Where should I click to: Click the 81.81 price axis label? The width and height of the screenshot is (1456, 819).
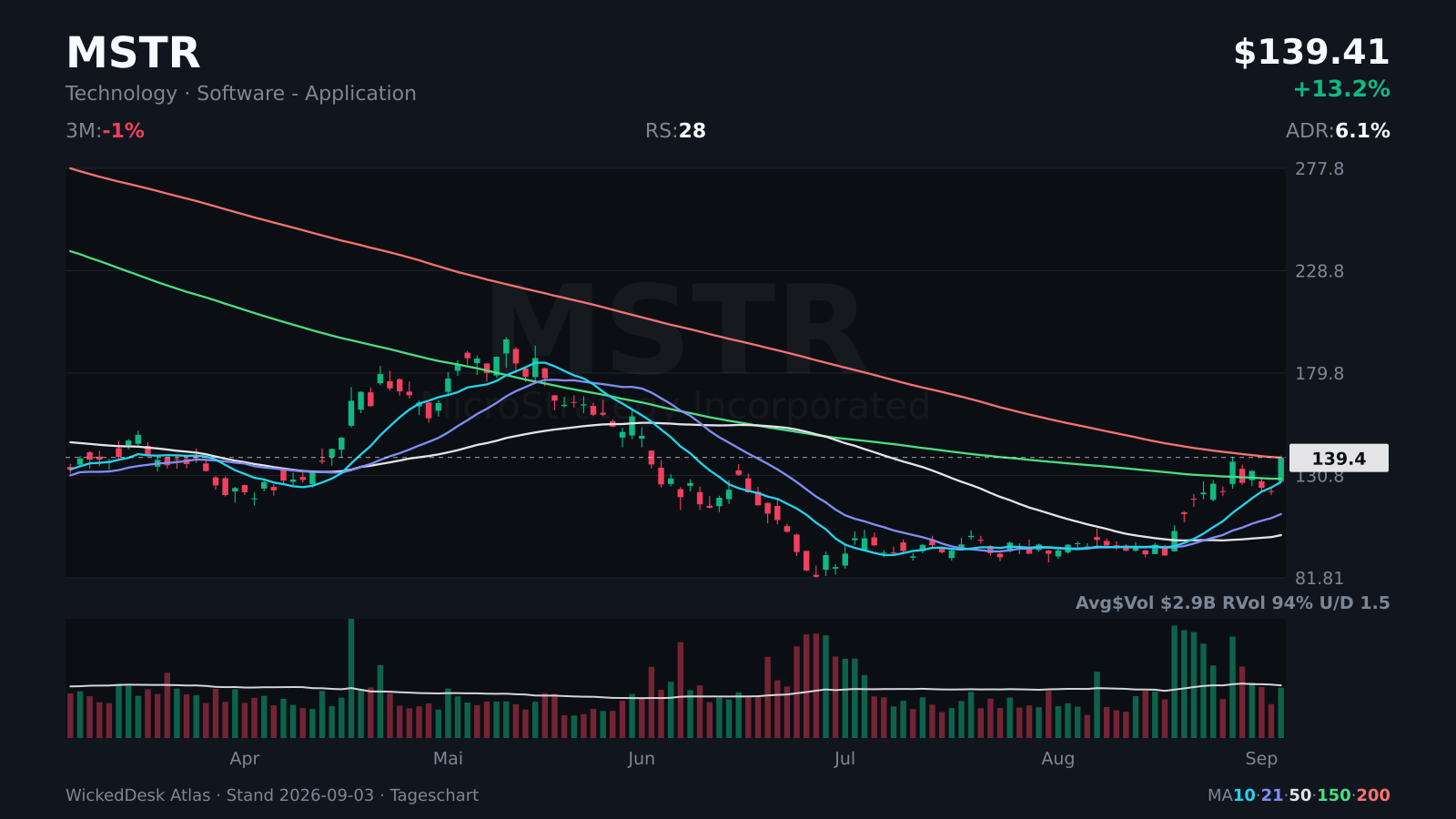click(1319, 579)
